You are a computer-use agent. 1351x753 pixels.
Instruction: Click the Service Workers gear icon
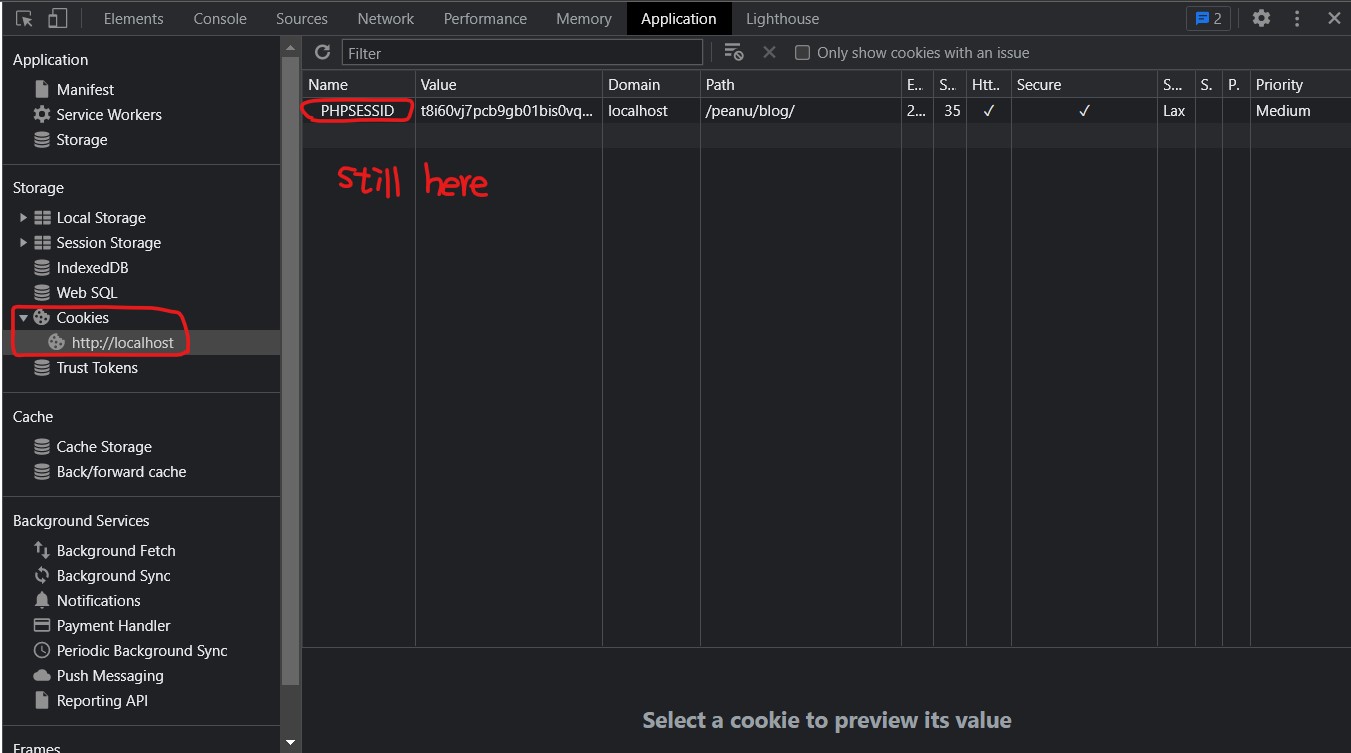42,114
